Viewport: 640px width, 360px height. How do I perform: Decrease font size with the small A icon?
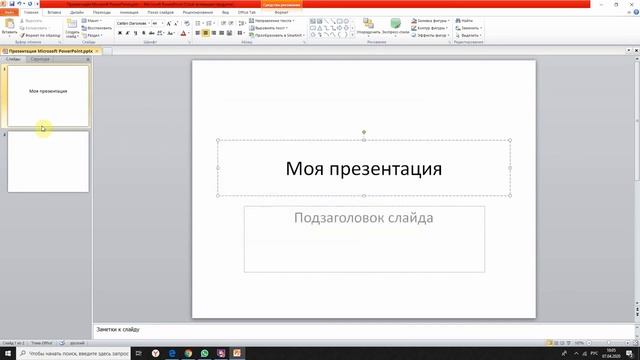[176, 24]
